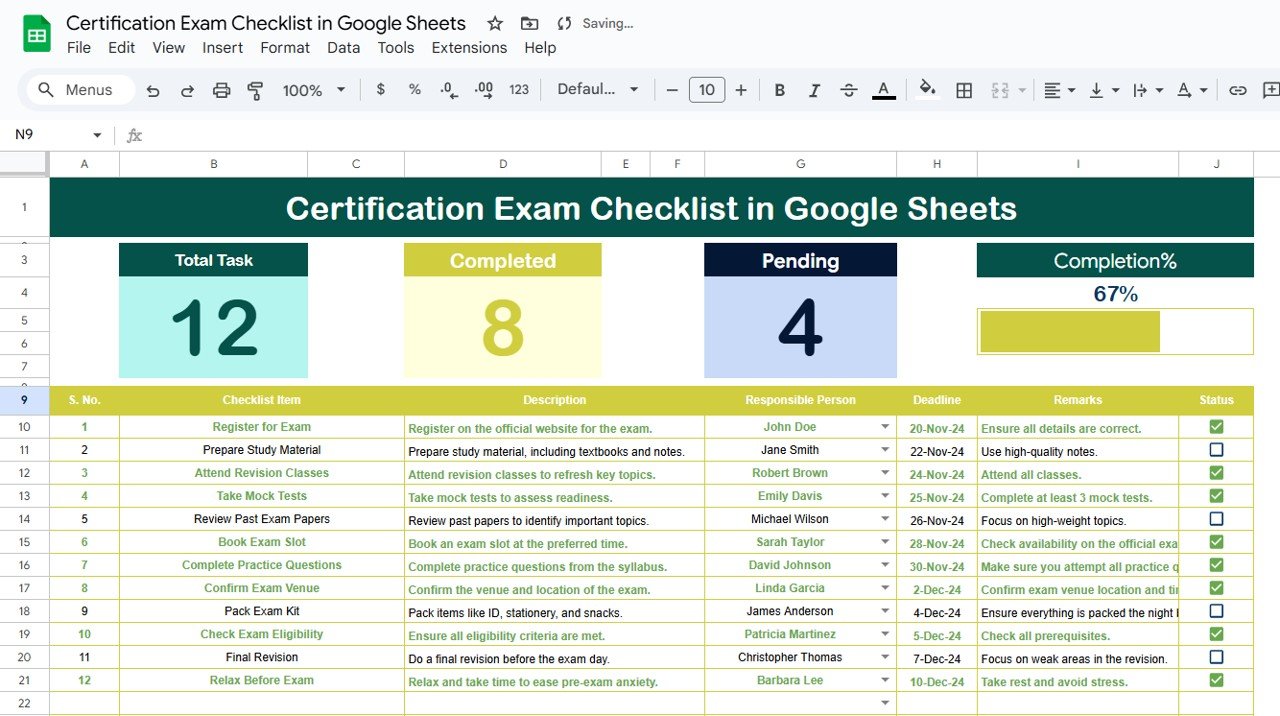The image size is (1280, 716).
Task: Open Barbara Lee responsible person dropdown
Action: click(x=885, y=681)
